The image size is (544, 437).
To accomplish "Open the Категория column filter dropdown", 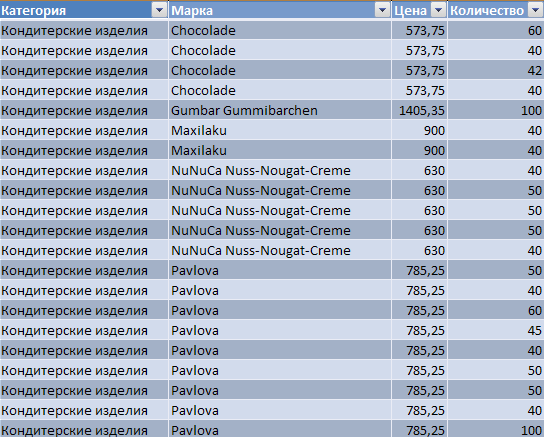I will click(160, 10).
